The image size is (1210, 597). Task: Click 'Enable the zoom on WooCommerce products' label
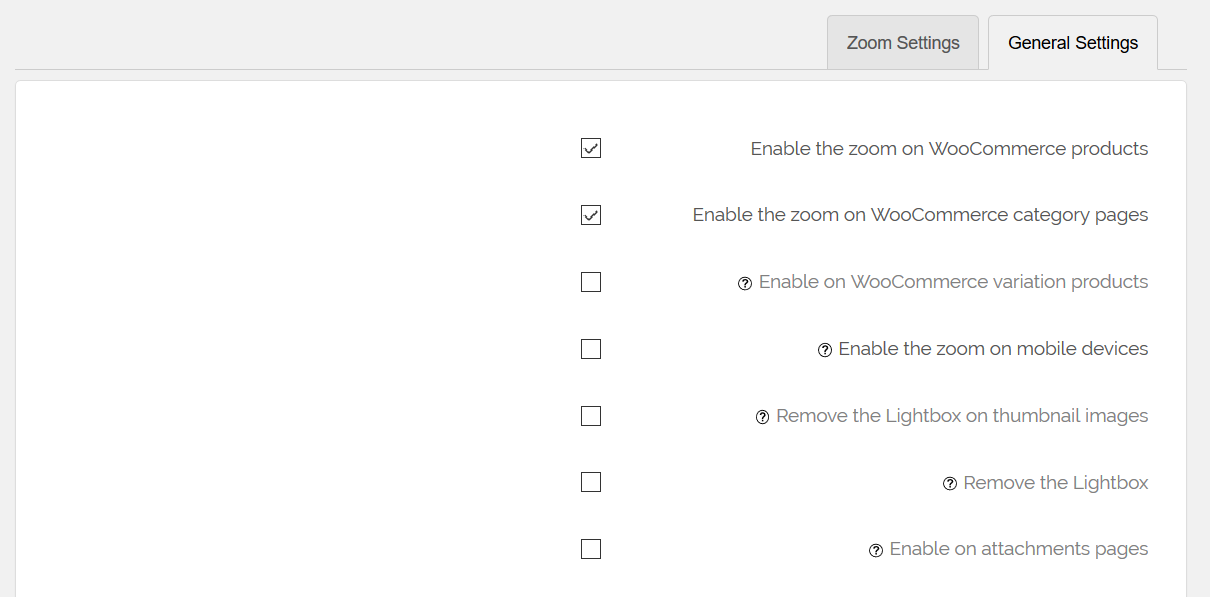tap(949, 149)
